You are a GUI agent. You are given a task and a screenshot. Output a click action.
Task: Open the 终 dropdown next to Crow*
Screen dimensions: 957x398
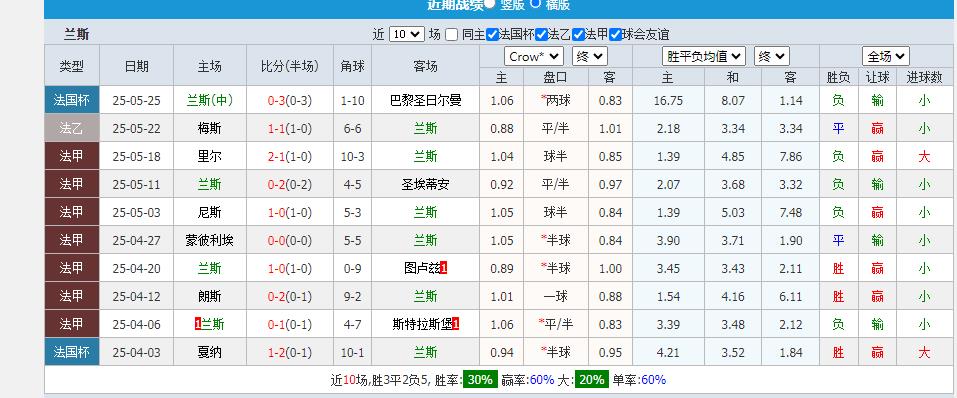590,57
